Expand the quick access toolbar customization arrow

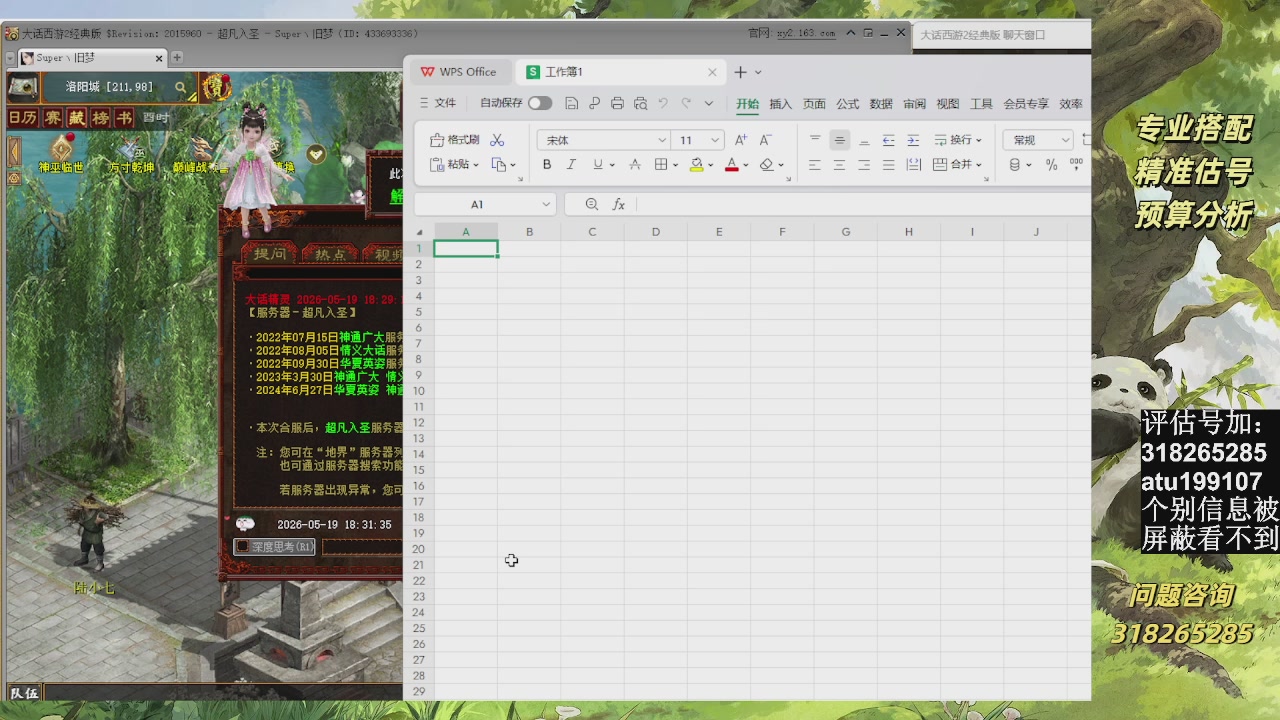709,103
